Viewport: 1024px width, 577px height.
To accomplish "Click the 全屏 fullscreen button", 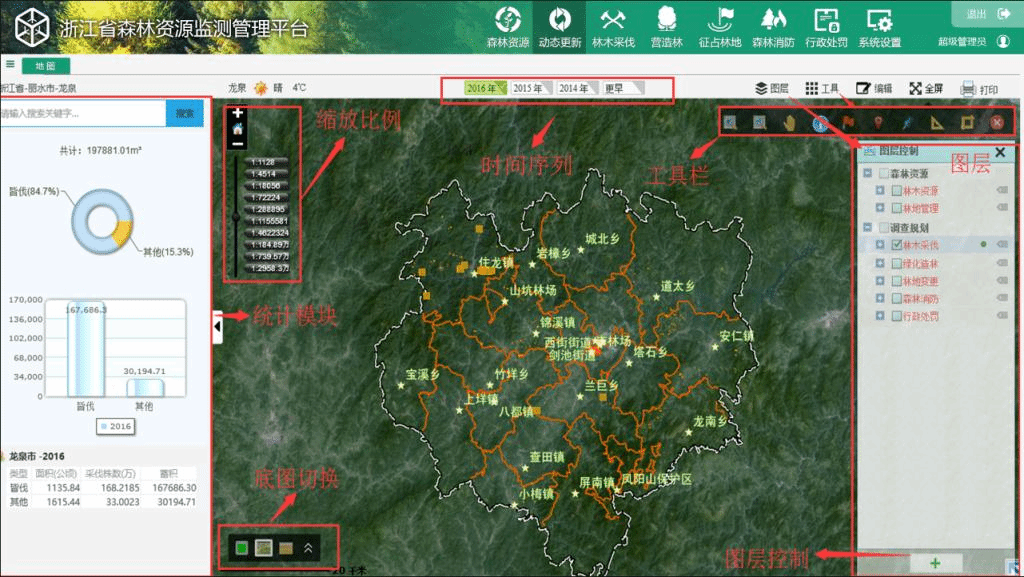I will (x=924, y=89).
